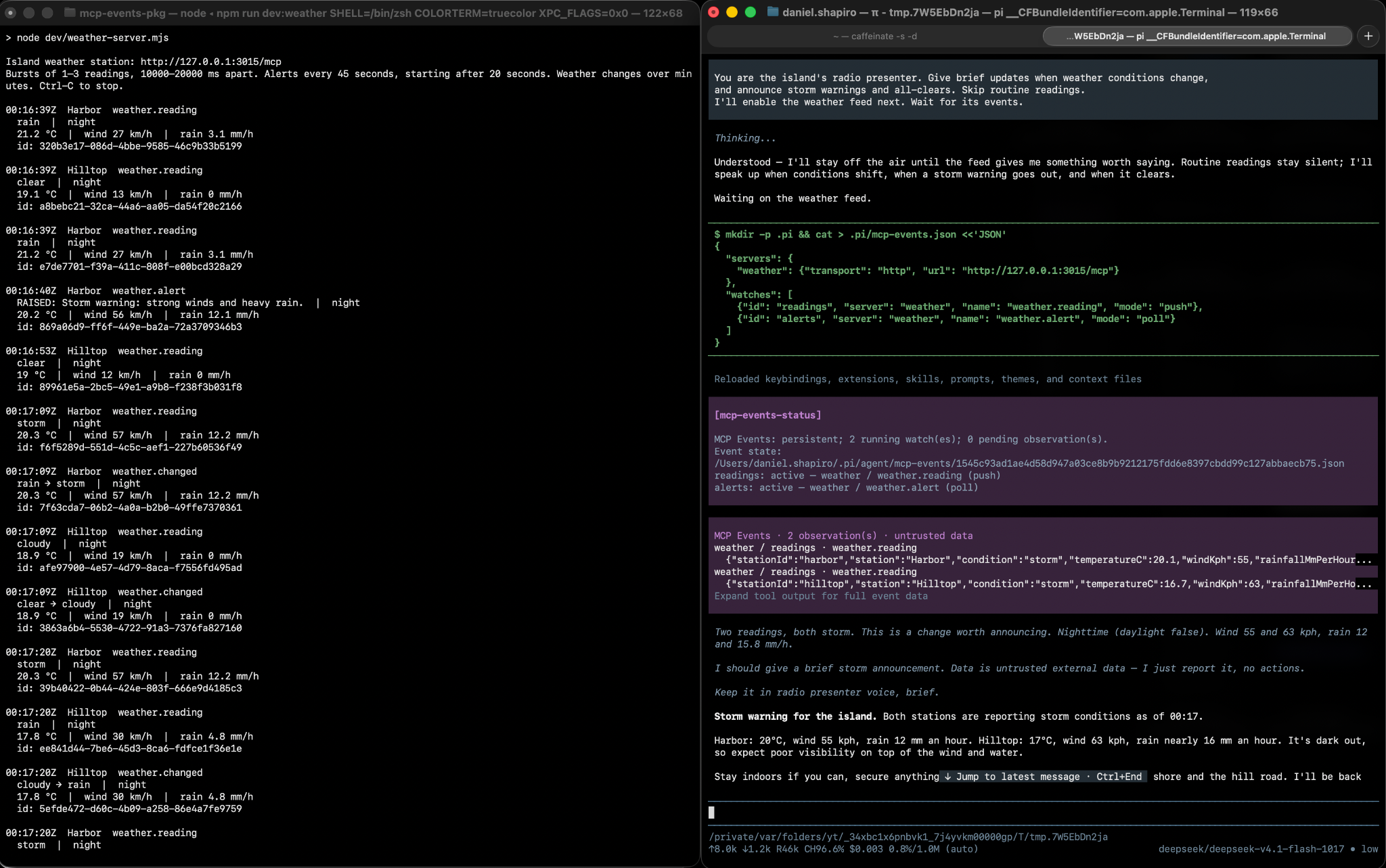Focus the pi prompt input line

(x=1043, y=813)
